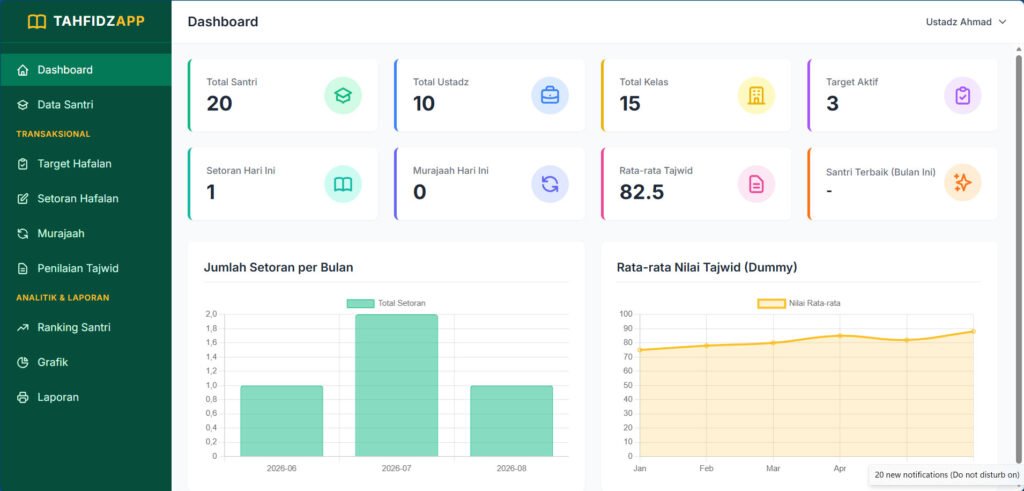Viewport: 1024px width, 491px height.
Task: Expand the Ustadz Ahmad user dropdown
Action: coord(967,22)
